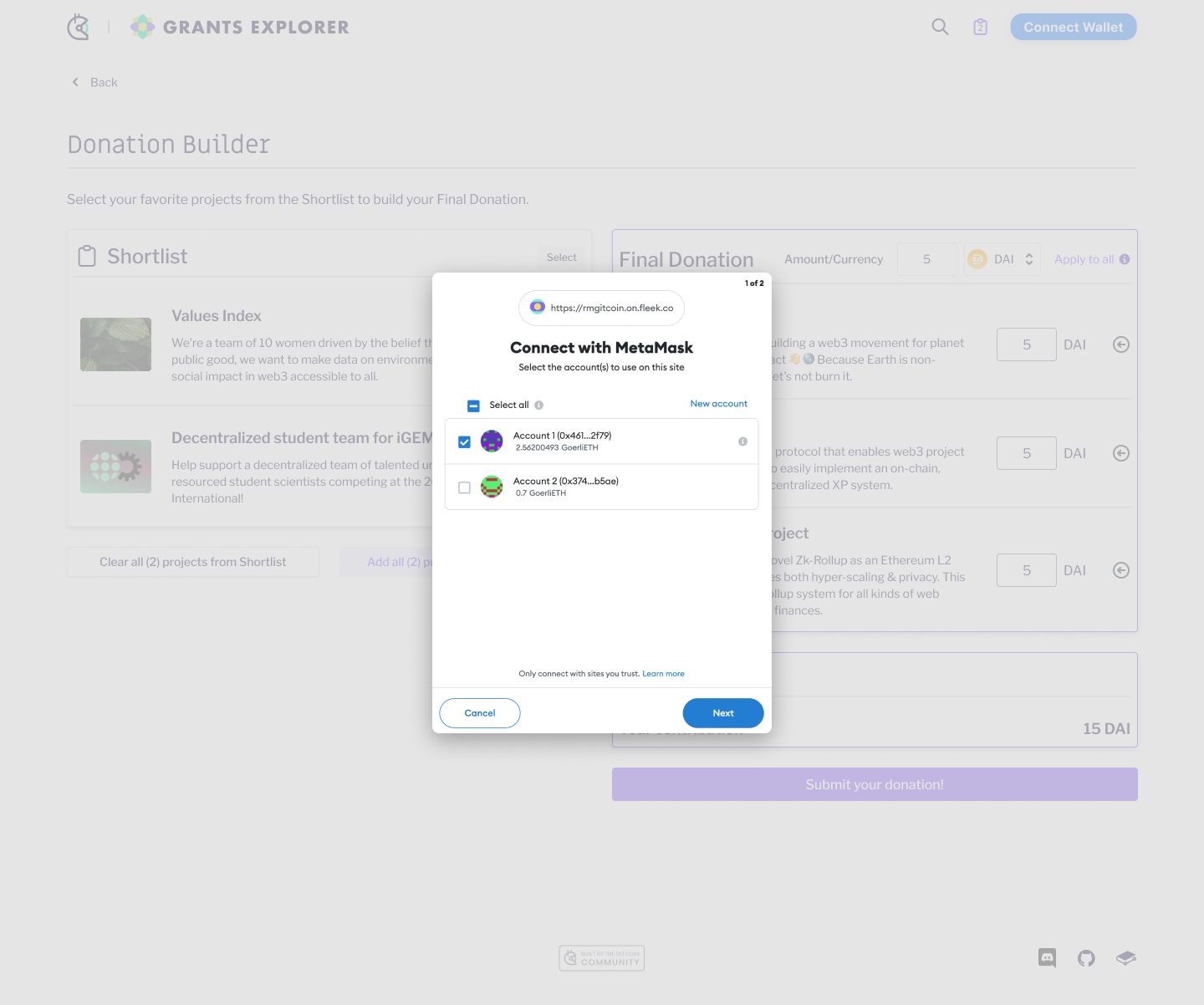Click info icon beside Select all
1204x1005 pixels.
coord(539,406)
